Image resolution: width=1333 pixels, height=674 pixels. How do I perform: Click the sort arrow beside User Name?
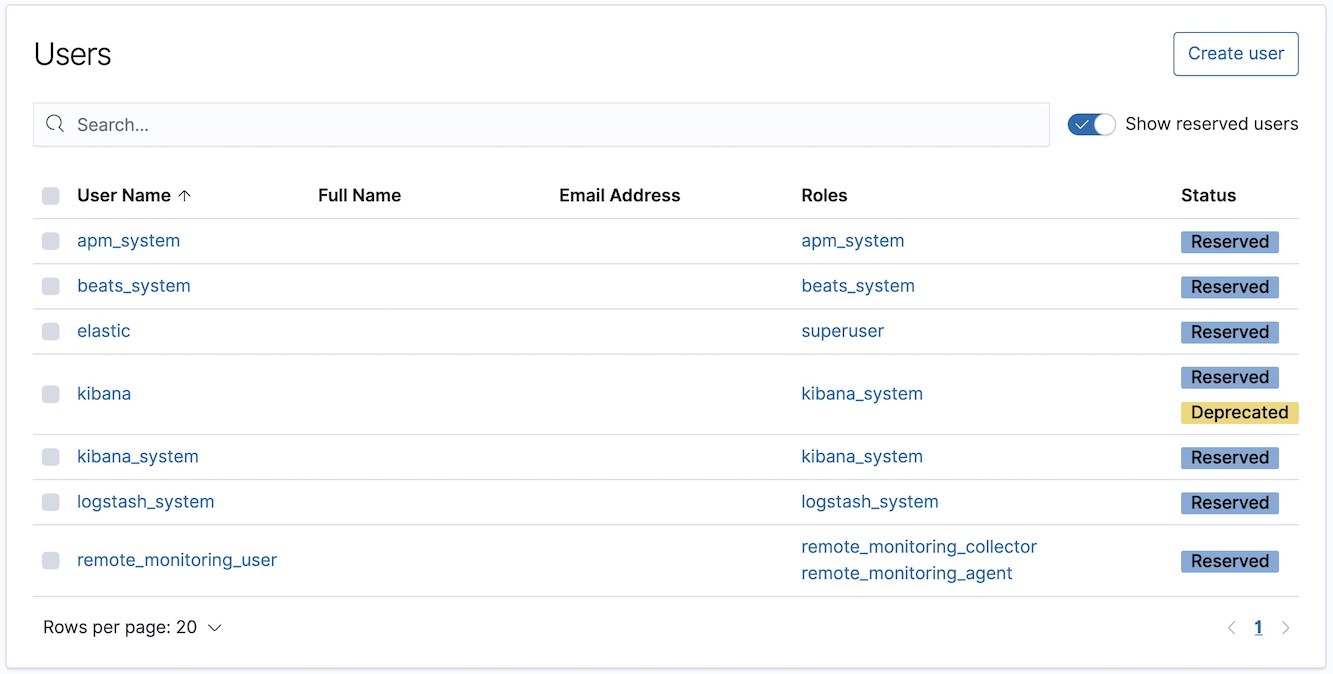186,195
